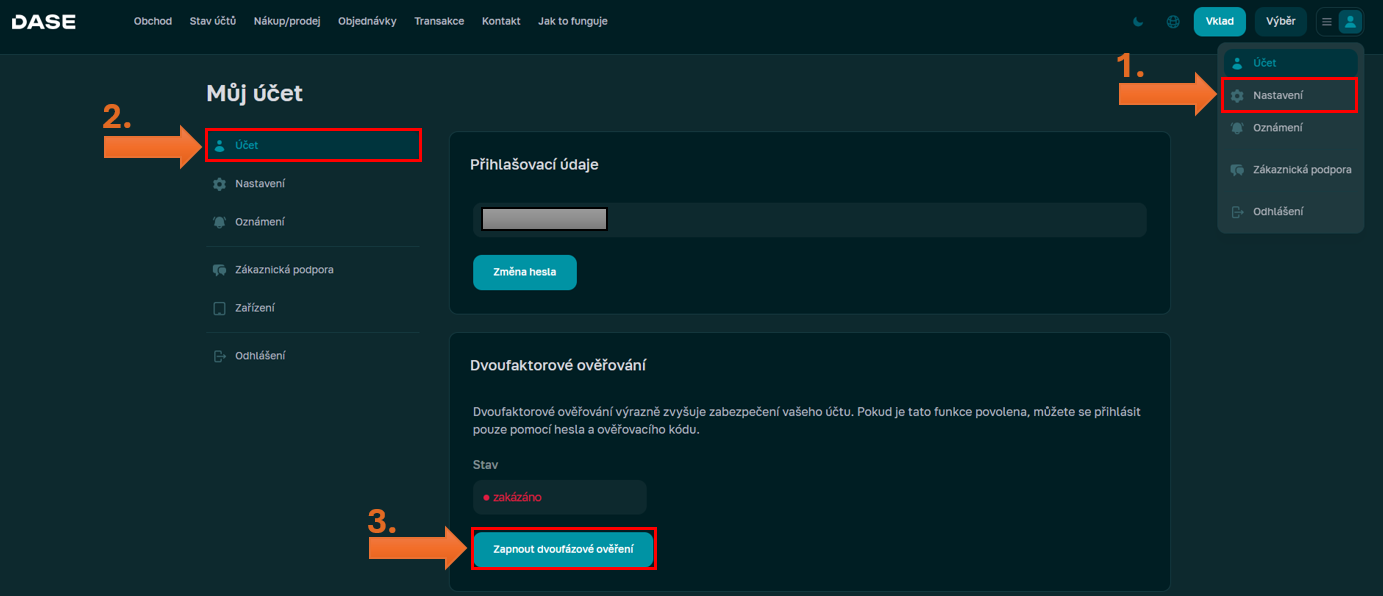Click the chat icon for Zákaznická podpora in dropdown
1383x596 pixels.
point(1237,170)
